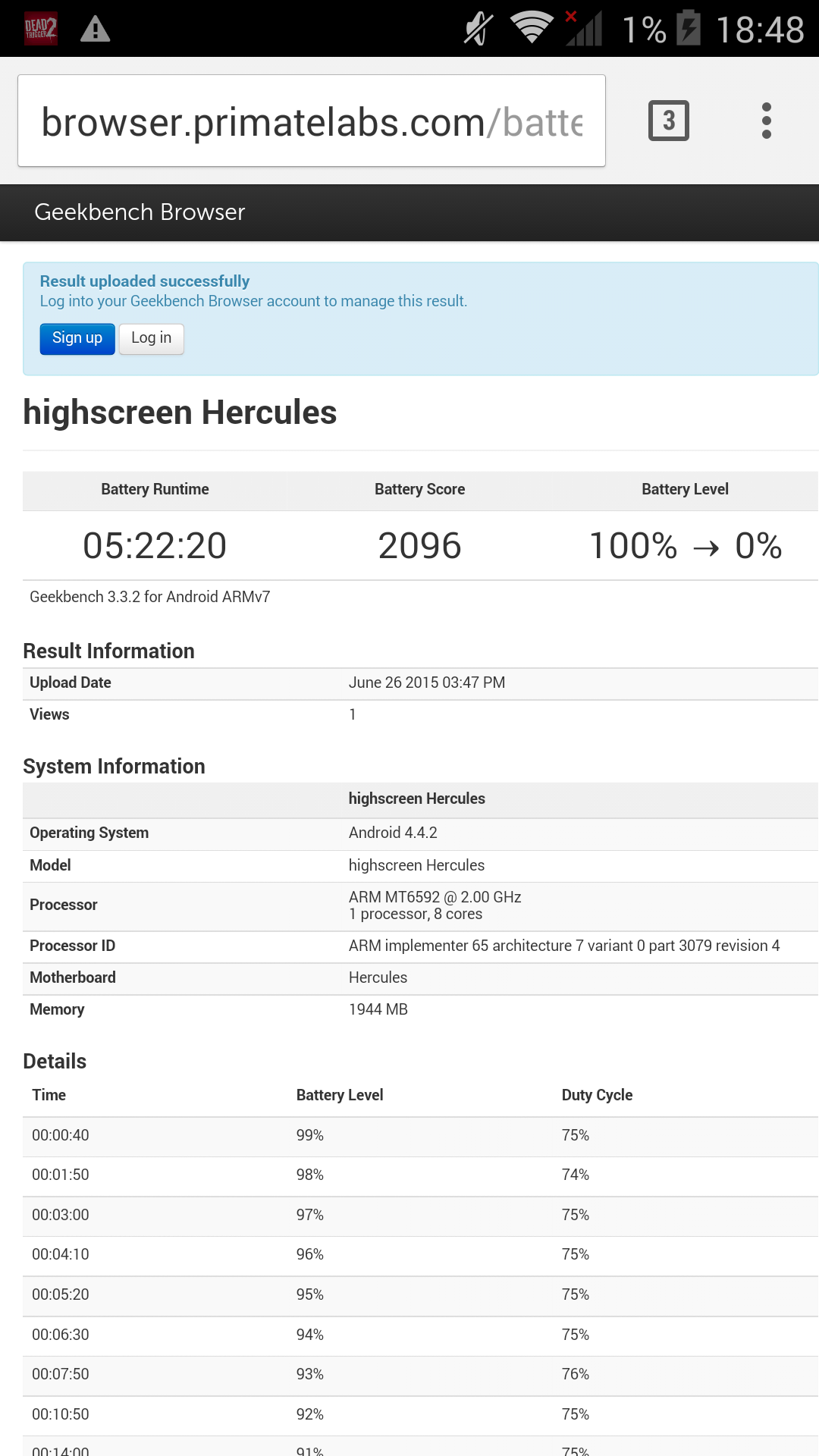Open the browser tabs counter showing 3
This screenshot has height=1456, width=819.
(669, 121)
